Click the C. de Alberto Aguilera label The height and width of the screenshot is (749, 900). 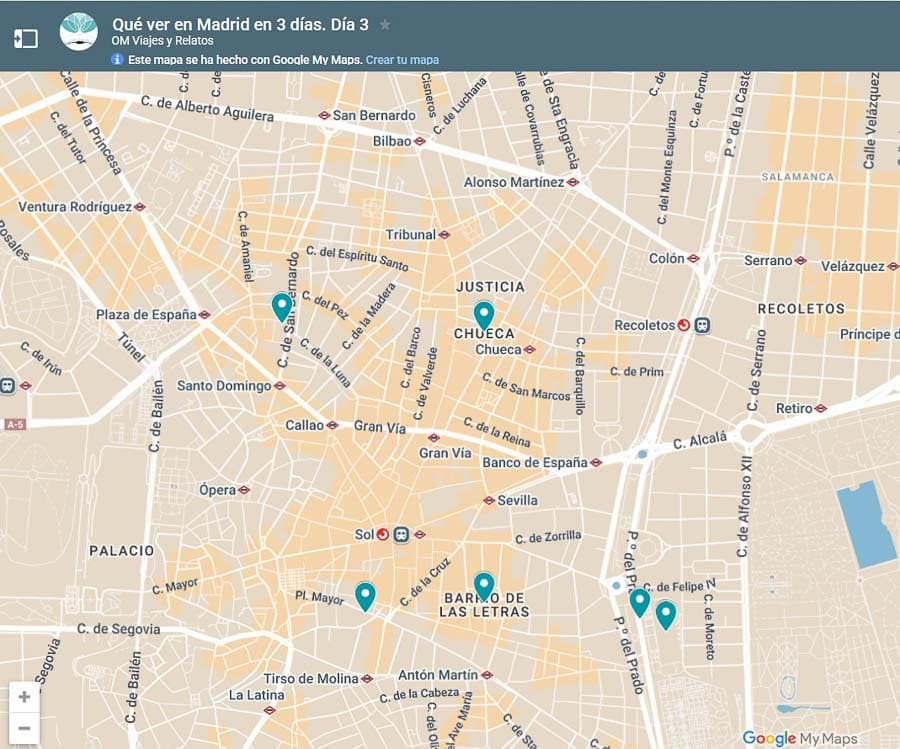(x=207, y=108)
